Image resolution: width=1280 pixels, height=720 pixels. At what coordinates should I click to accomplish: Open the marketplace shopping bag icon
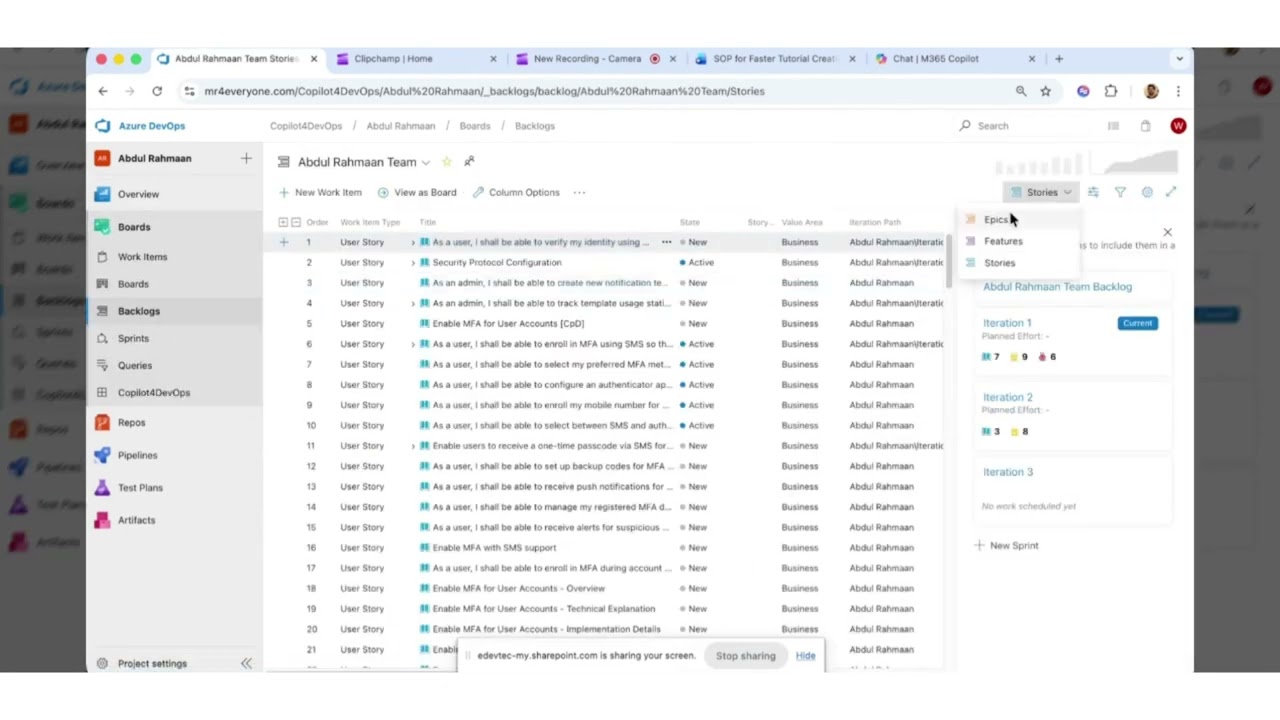1145,126
